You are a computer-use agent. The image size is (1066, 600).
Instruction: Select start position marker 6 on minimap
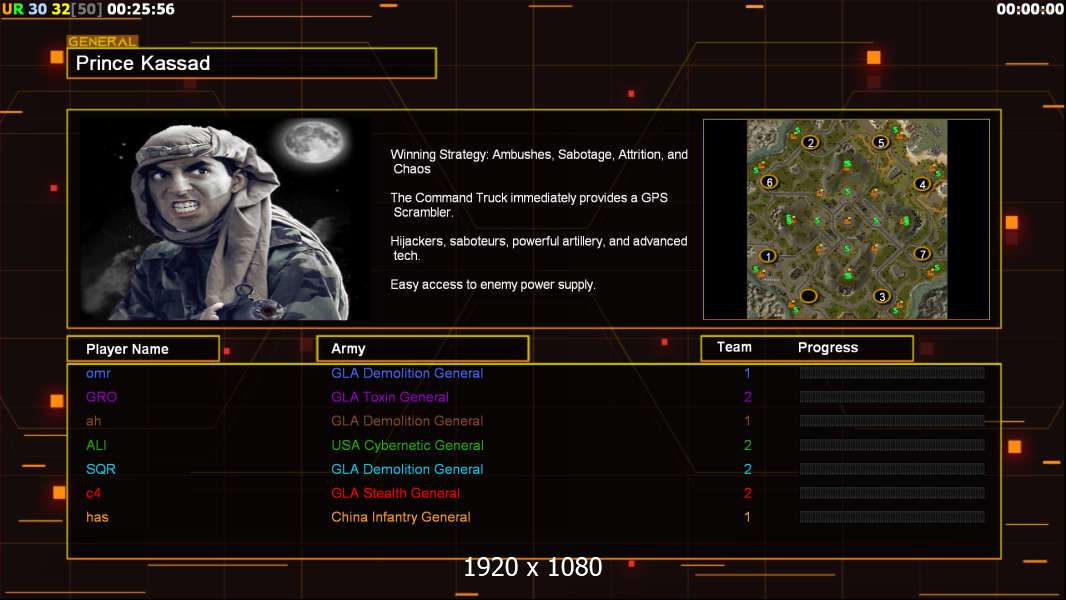click(769, 181)
